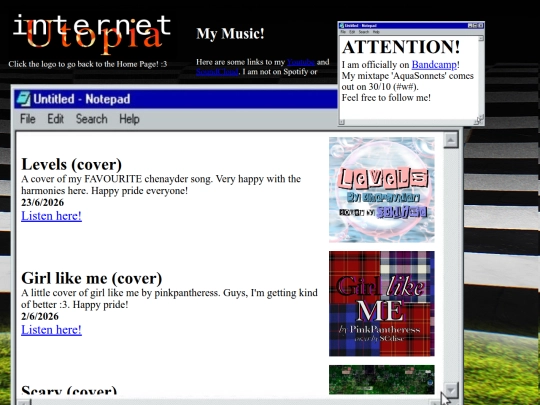Click the Internet Utopia logo
This screenshot has width=540, height=405.
click(x=92, y=35)
